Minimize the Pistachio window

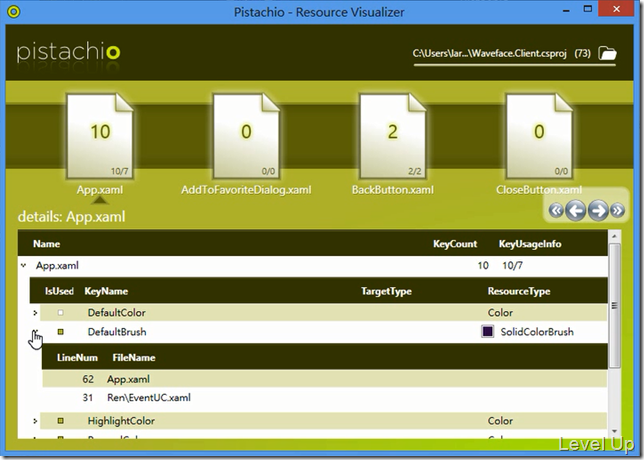(x=566, y=10)
